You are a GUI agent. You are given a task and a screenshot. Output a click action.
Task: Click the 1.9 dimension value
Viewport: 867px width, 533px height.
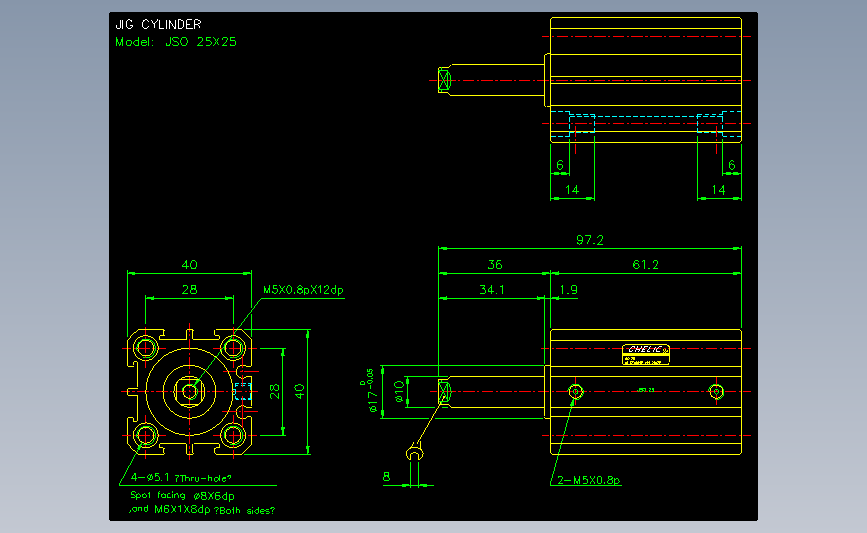(568, 290)
